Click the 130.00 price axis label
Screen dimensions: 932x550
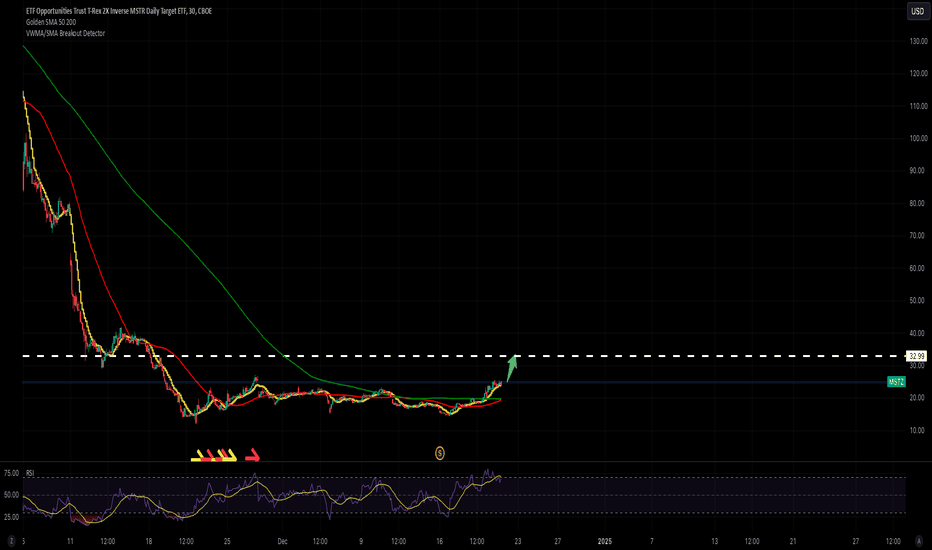[918, 41]
